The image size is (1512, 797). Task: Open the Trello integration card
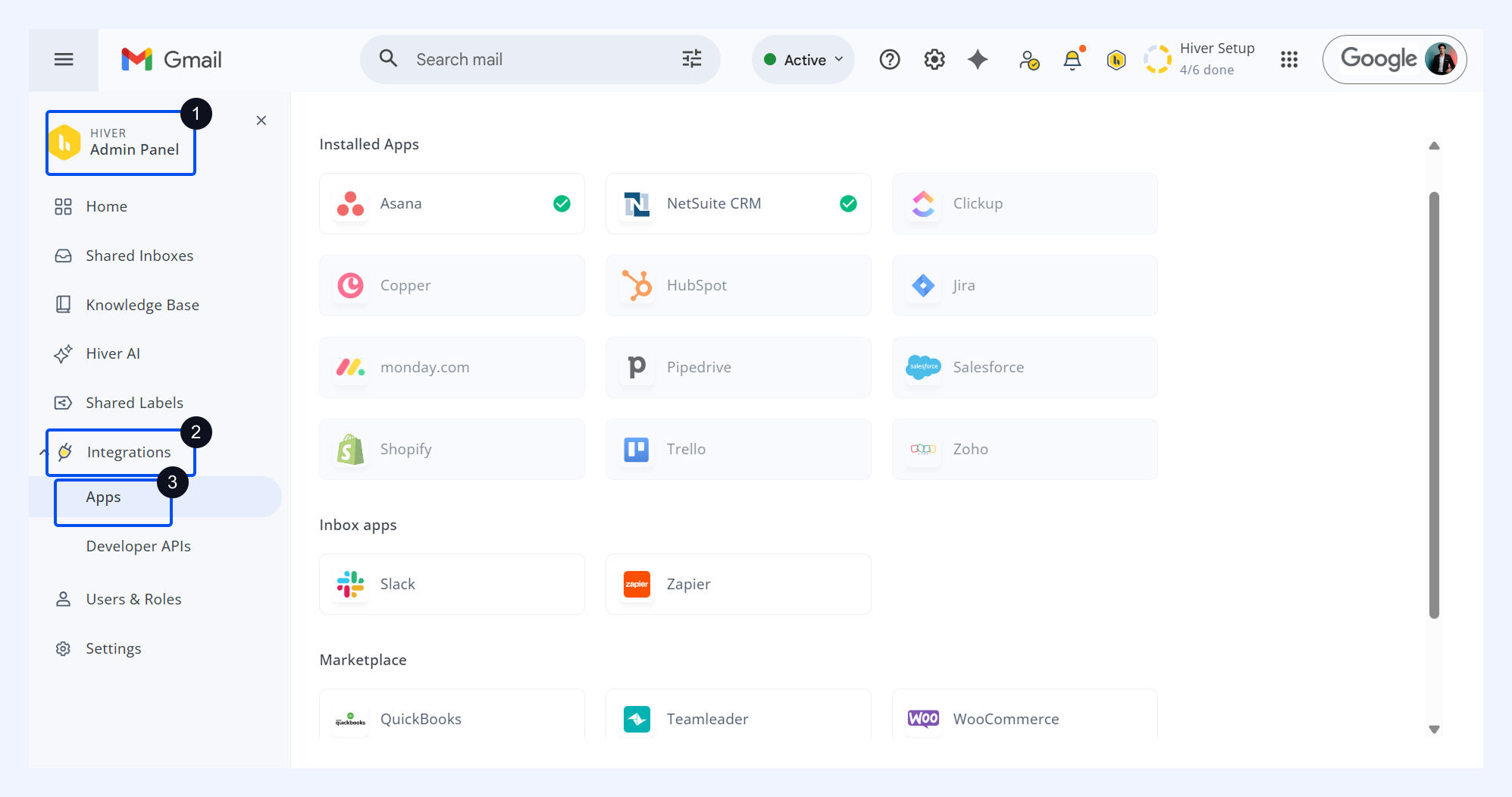pos(738,449)
